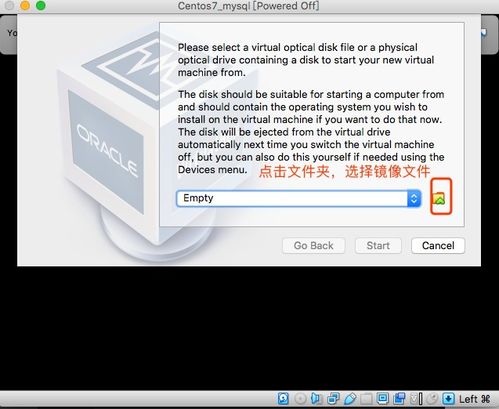The width and height of the screenshot is (499, 409).
Task: Click the audio status icon
Action: (x=315, y=398)
